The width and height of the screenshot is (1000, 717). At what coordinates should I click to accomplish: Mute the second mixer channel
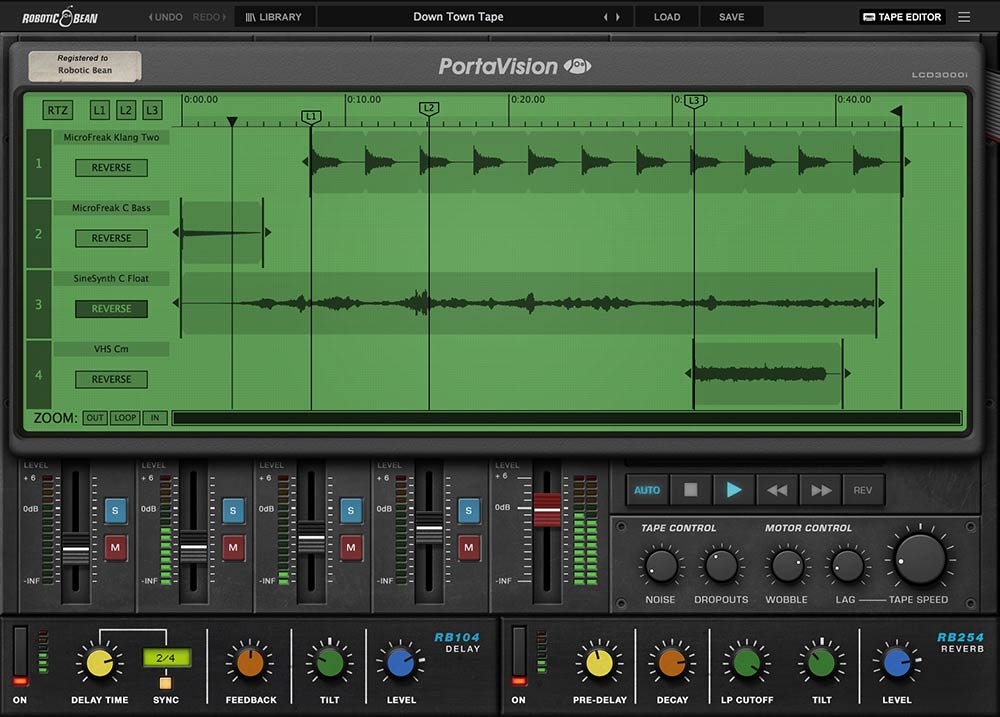(x=233, y=548)
